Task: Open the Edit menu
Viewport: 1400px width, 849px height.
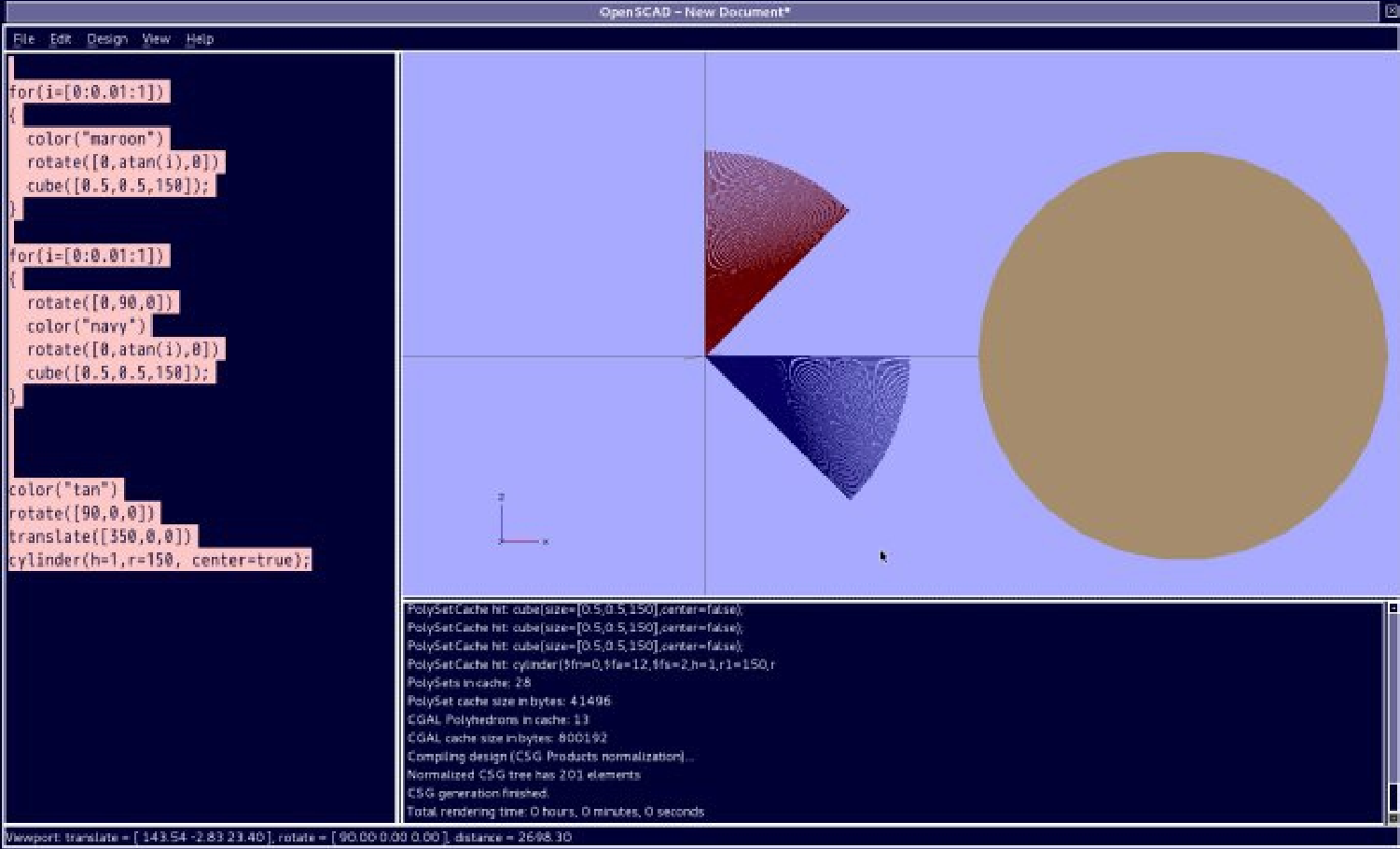Action: 61,39
